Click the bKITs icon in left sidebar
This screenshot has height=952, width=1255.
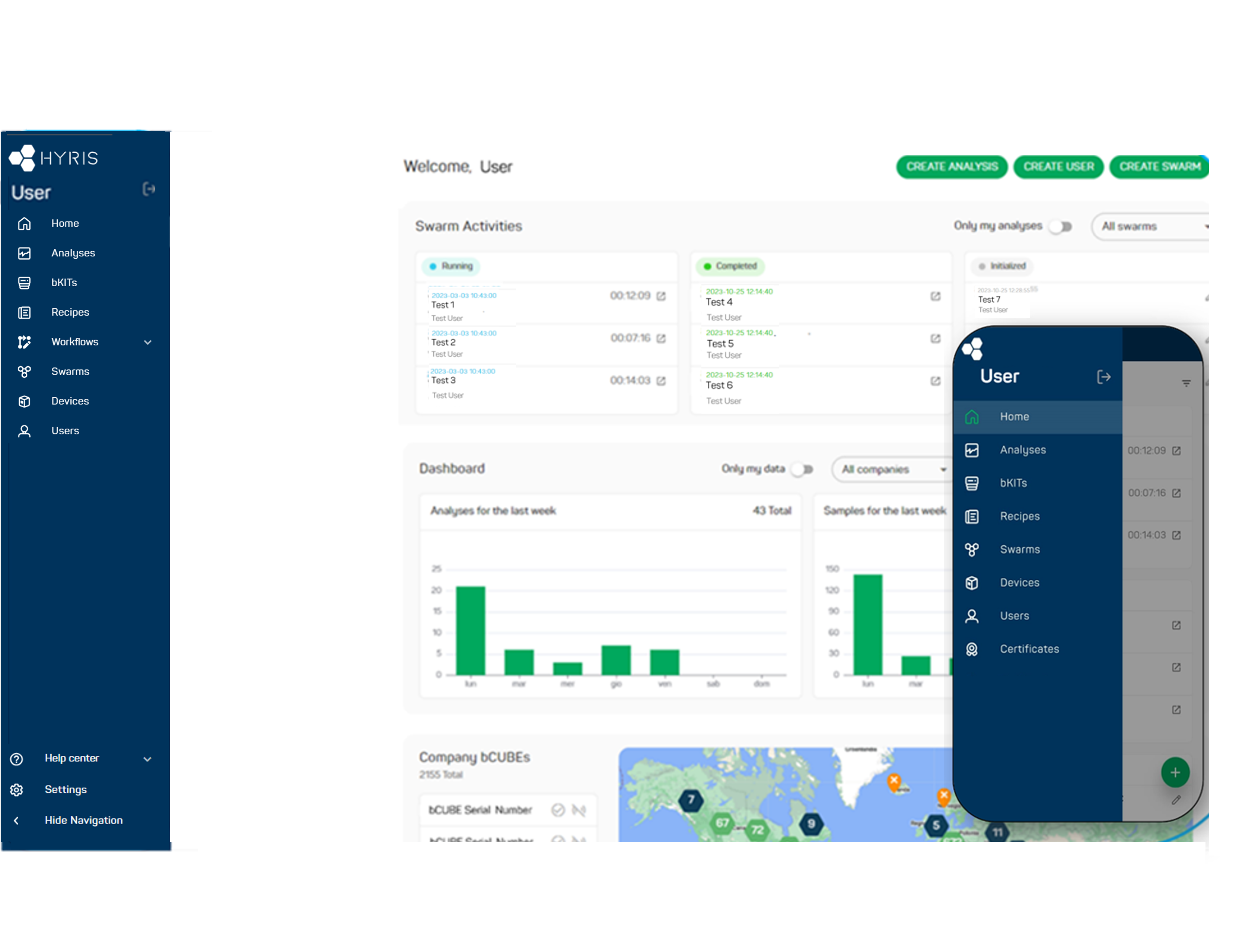tap(24, 283)
